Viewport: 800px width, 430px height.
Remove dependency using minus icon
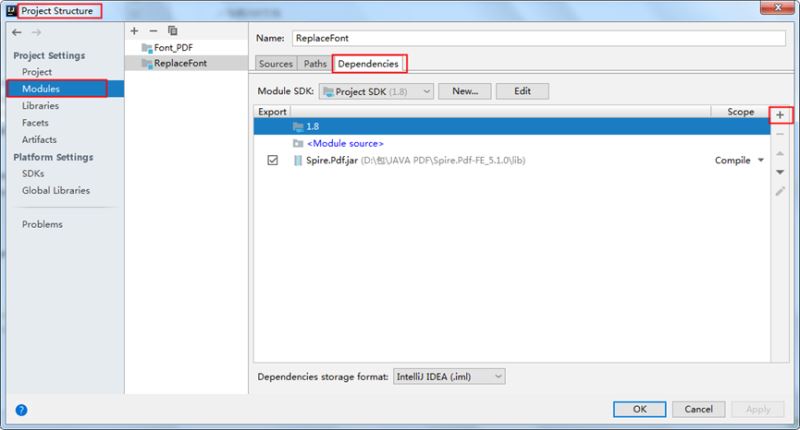click(x=780, y=134)
